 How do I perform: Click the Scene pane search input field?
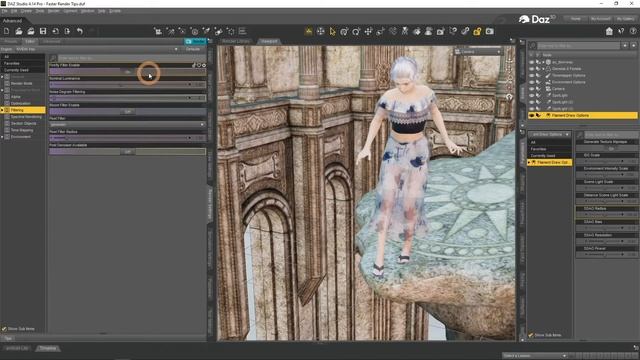point(579,46)
